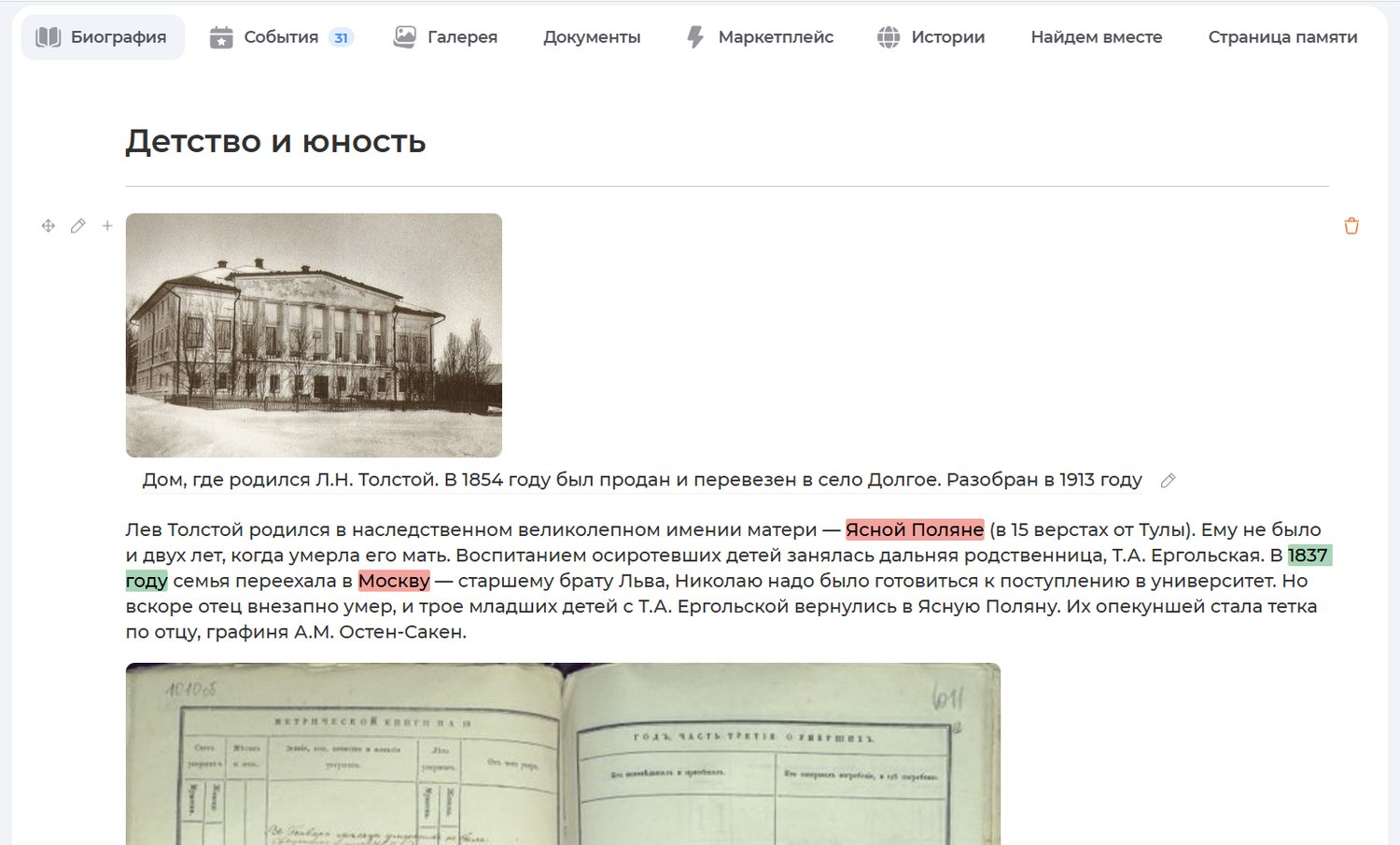Go to the Документы tab
The image size is (1400, 845).
(592, 37)
